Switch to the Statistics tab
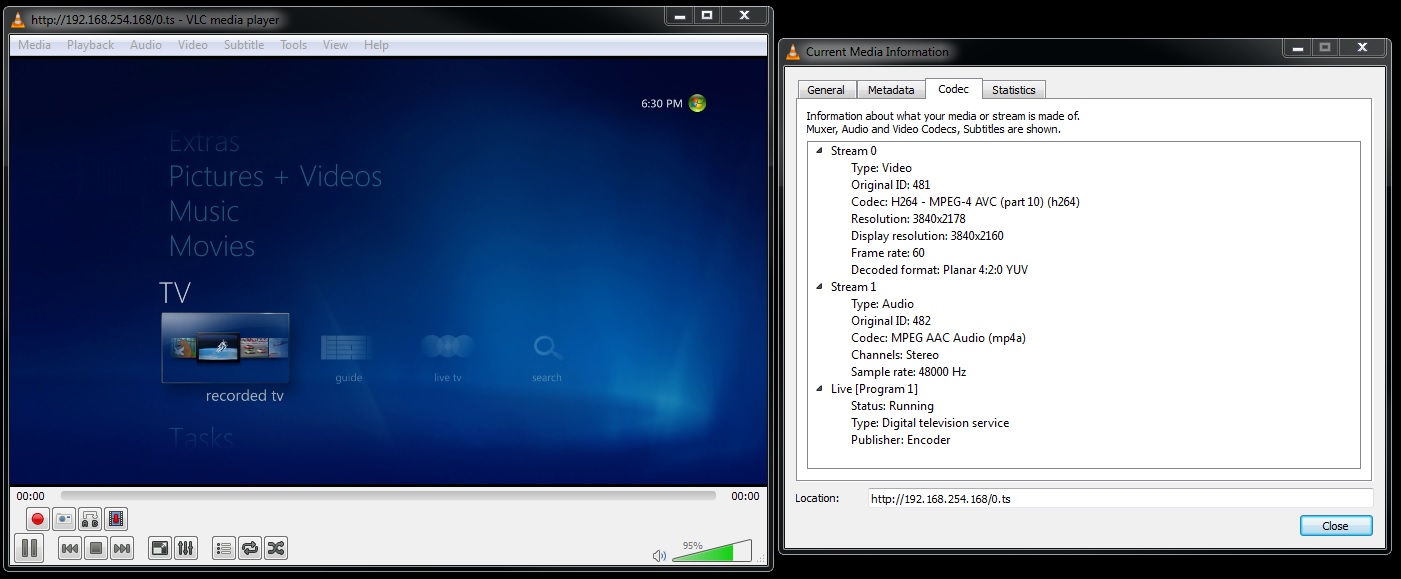1401x579 pixels. (1013, 90)
